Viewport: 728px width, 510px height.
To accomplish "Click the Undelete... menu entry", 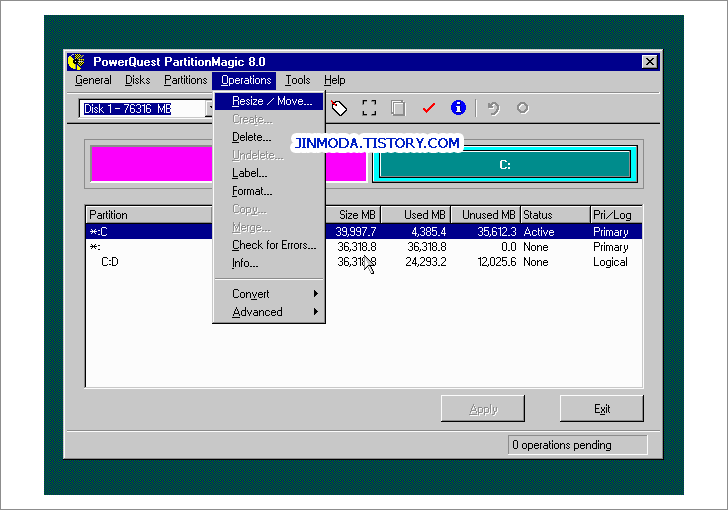I will click(269, 155).
